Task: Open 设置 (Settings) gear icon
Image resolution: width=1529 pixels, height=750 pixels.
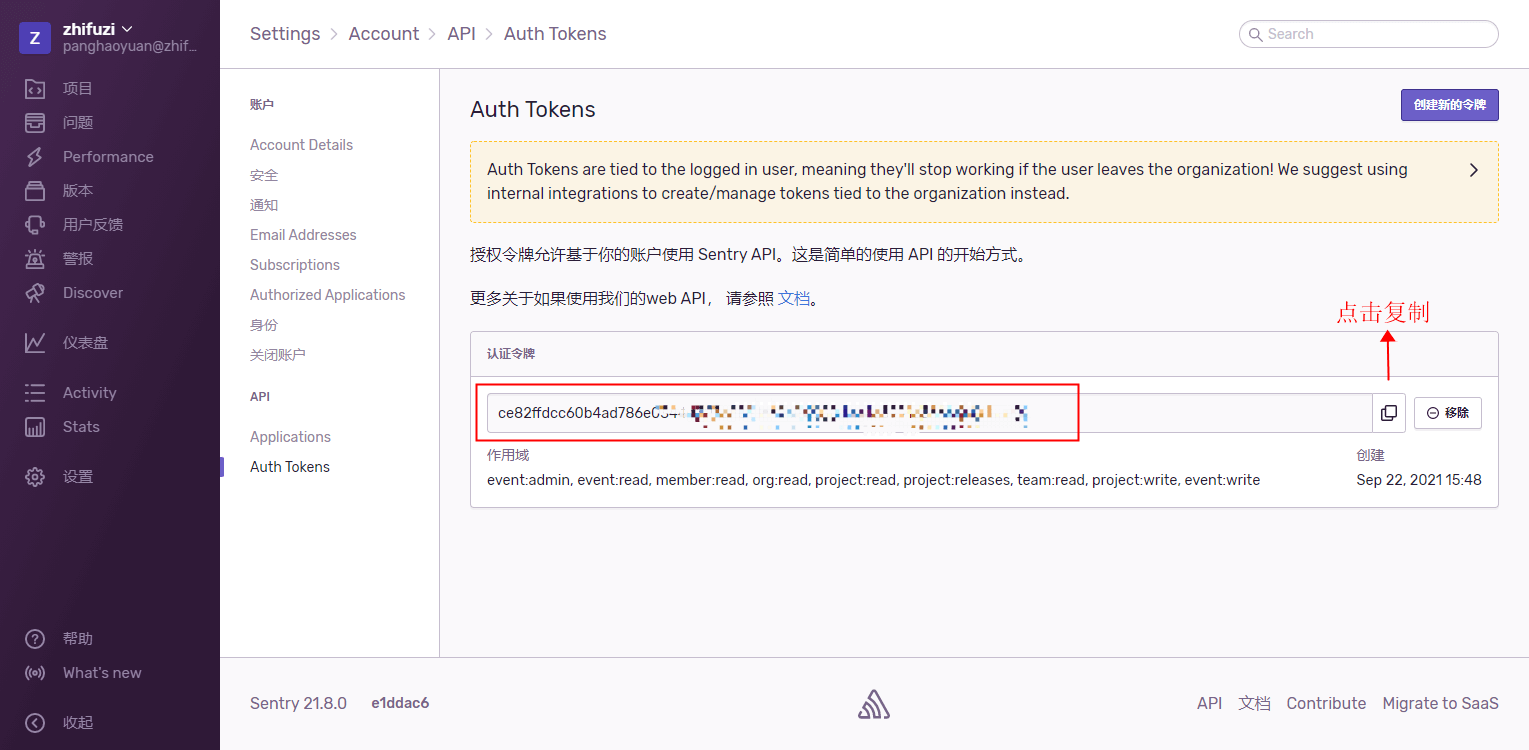Action: pos(35,477)
